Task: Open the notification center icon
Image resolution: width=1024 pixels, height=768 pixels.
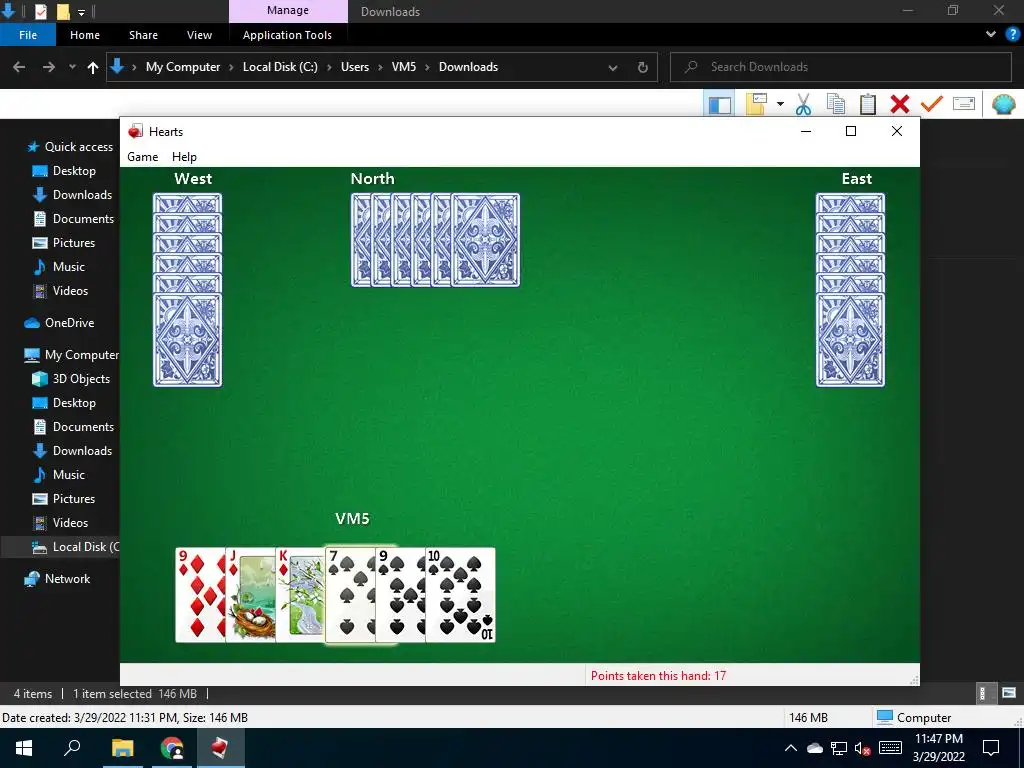Action: [x=991, y=748]
